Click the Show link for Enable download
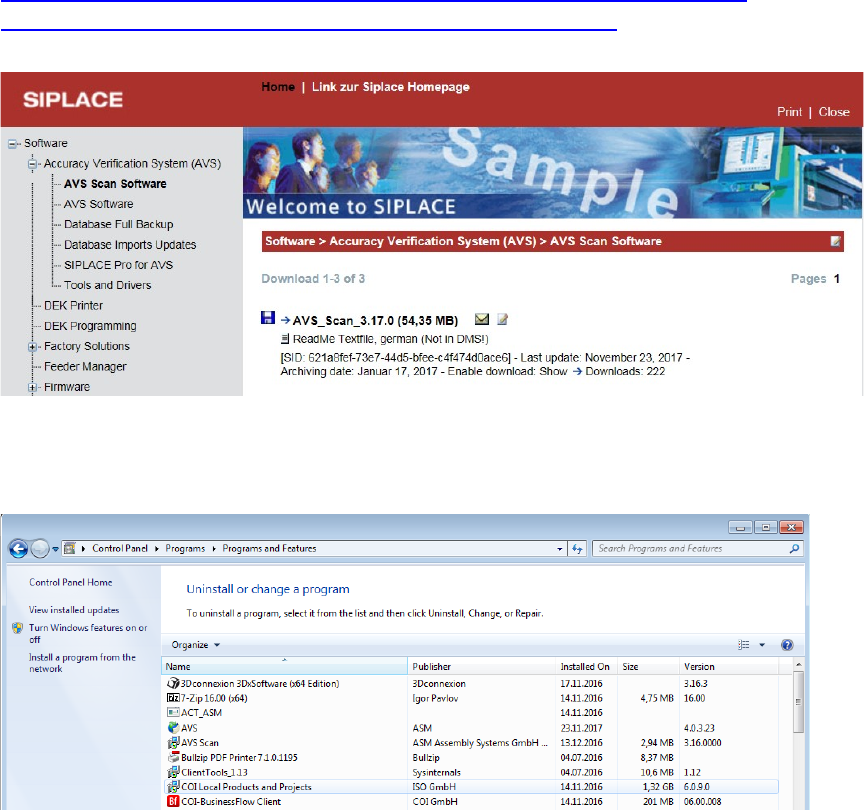Image resolution: width=864 pixels, height=810 pixels. click(x=553, y=371)
